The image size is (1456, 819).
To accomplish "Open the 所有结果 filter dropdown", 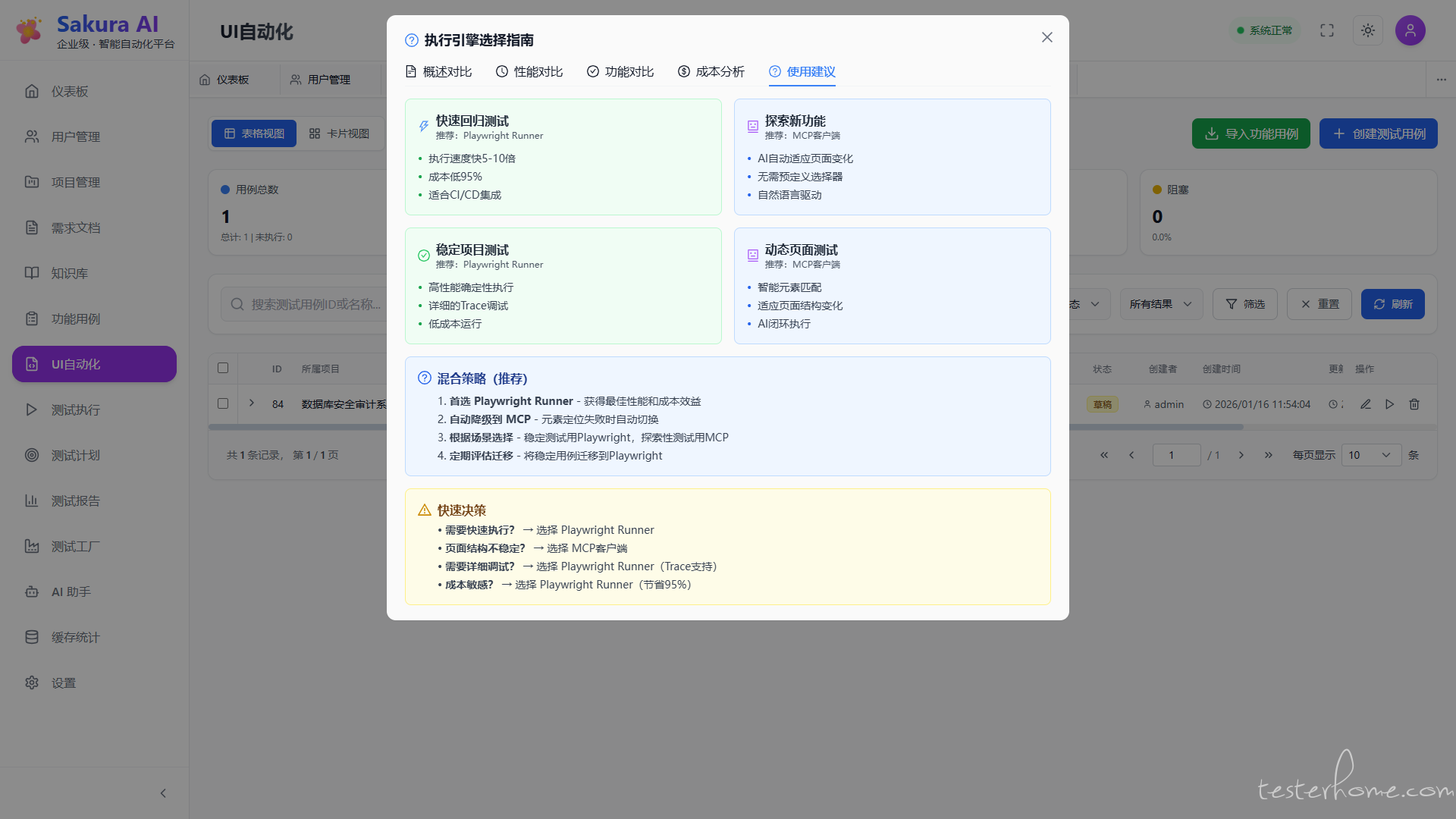I will (1160, 304).
